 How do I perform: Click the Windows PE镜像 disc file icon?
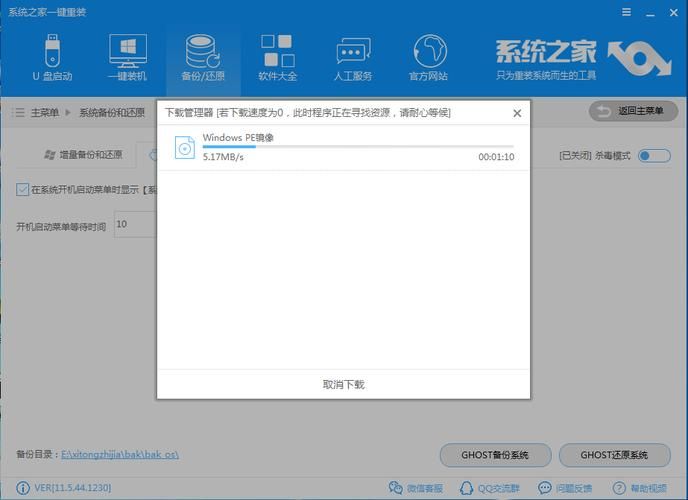coord(185,147)
